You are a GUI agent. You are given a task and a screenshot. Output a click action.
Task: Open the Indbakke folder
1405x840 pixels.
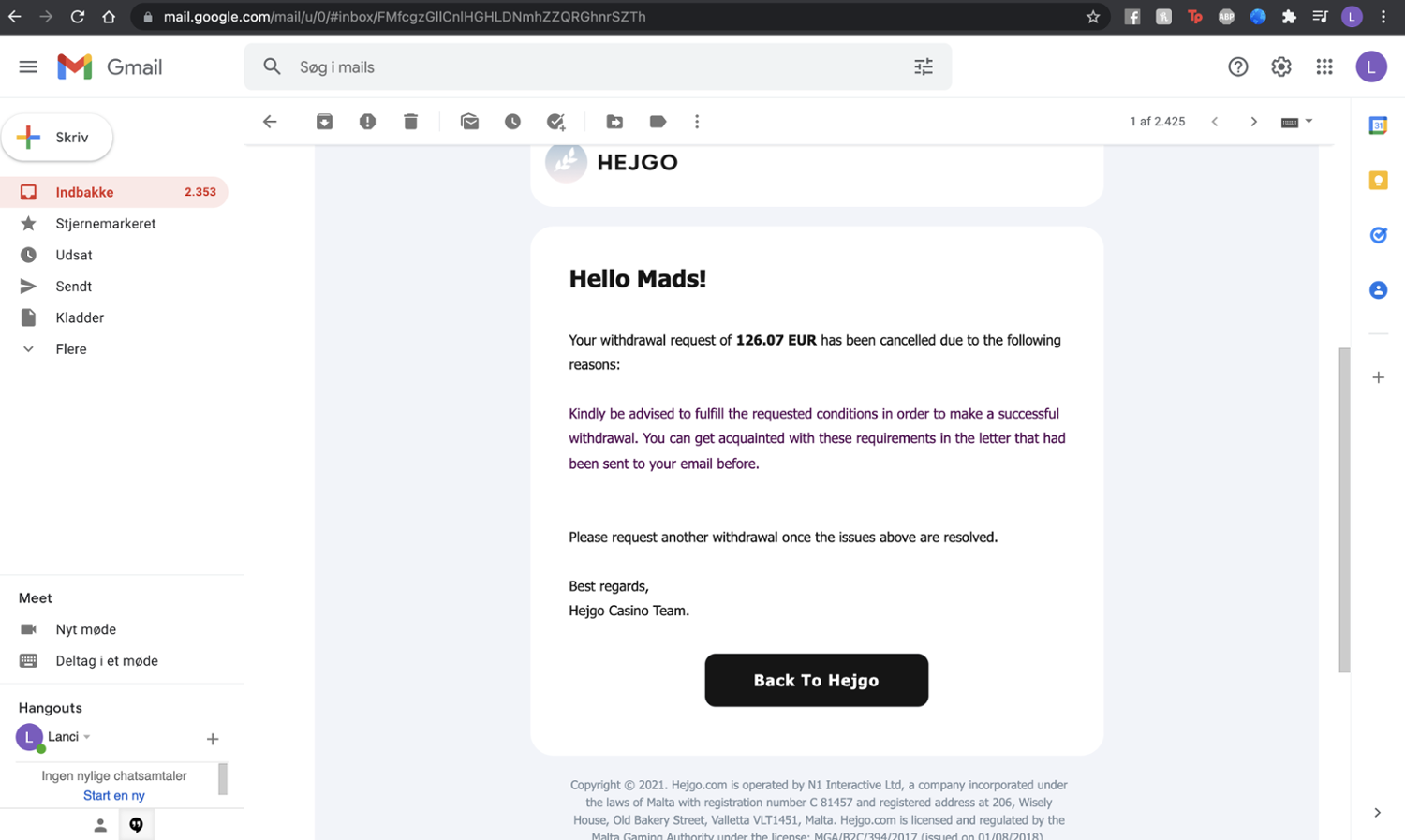point(84,192)
